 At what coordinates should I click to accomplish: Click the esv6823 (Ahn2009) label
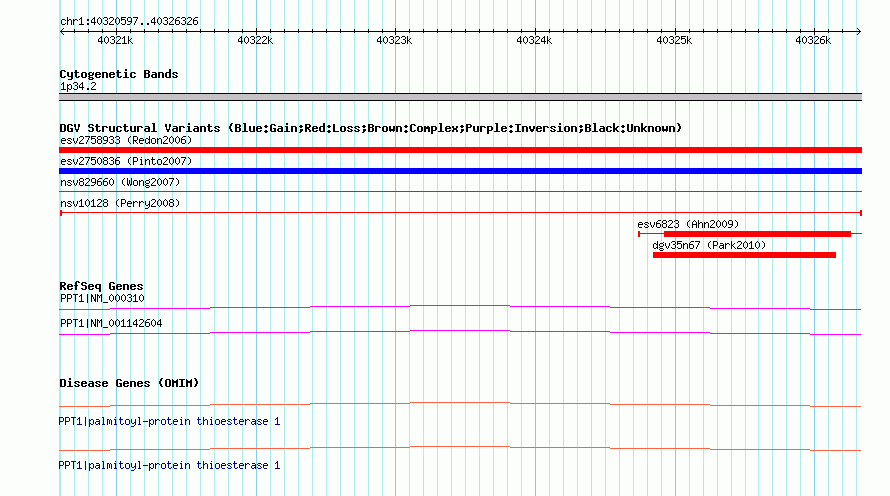tap(688, 224)
